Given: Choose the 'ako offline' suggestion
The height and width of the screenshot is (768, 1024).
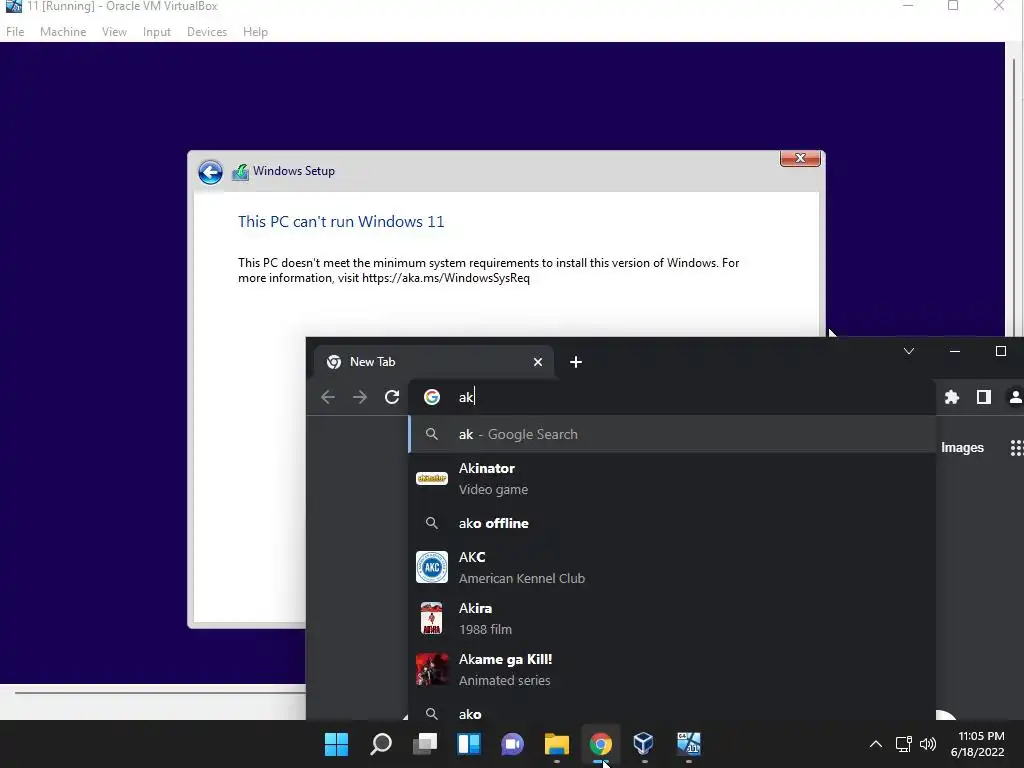Looking at the screenshot, I should [x=672, y=523].
